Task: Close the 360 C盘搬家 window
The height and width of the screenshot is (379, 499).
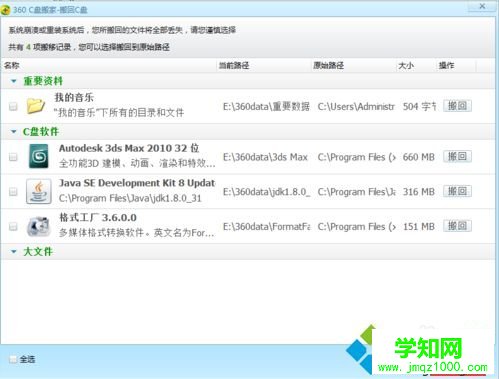Action: click(482, 6)
